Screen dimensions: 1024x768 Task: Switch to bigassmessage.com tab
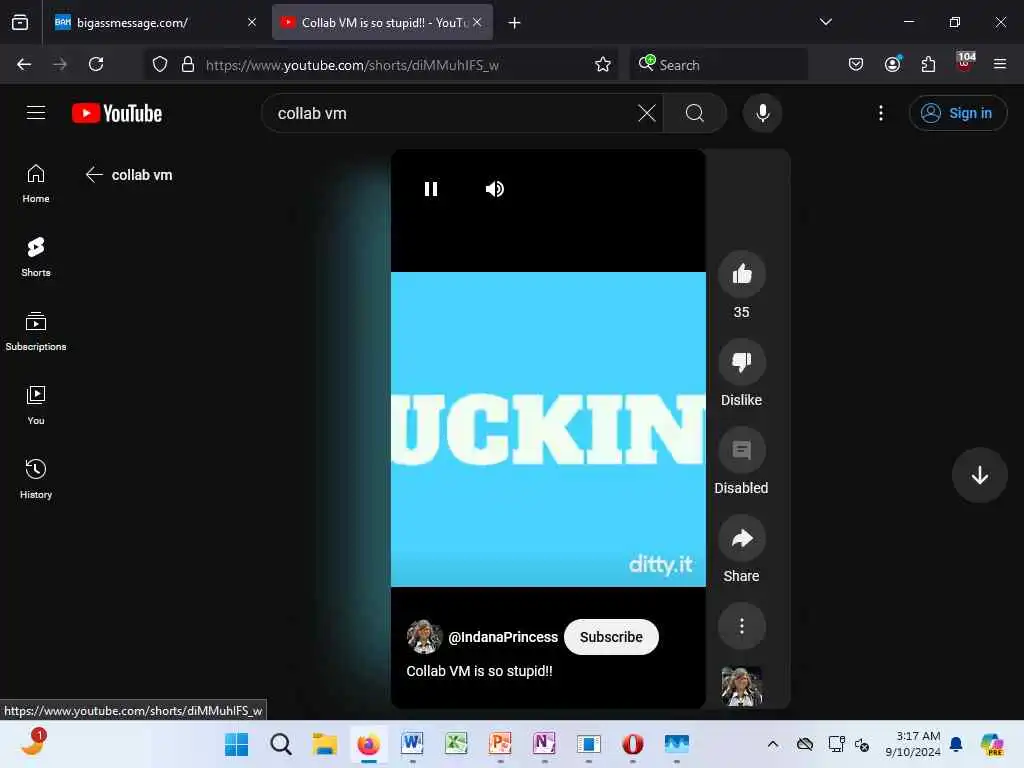tap(157, 23)
